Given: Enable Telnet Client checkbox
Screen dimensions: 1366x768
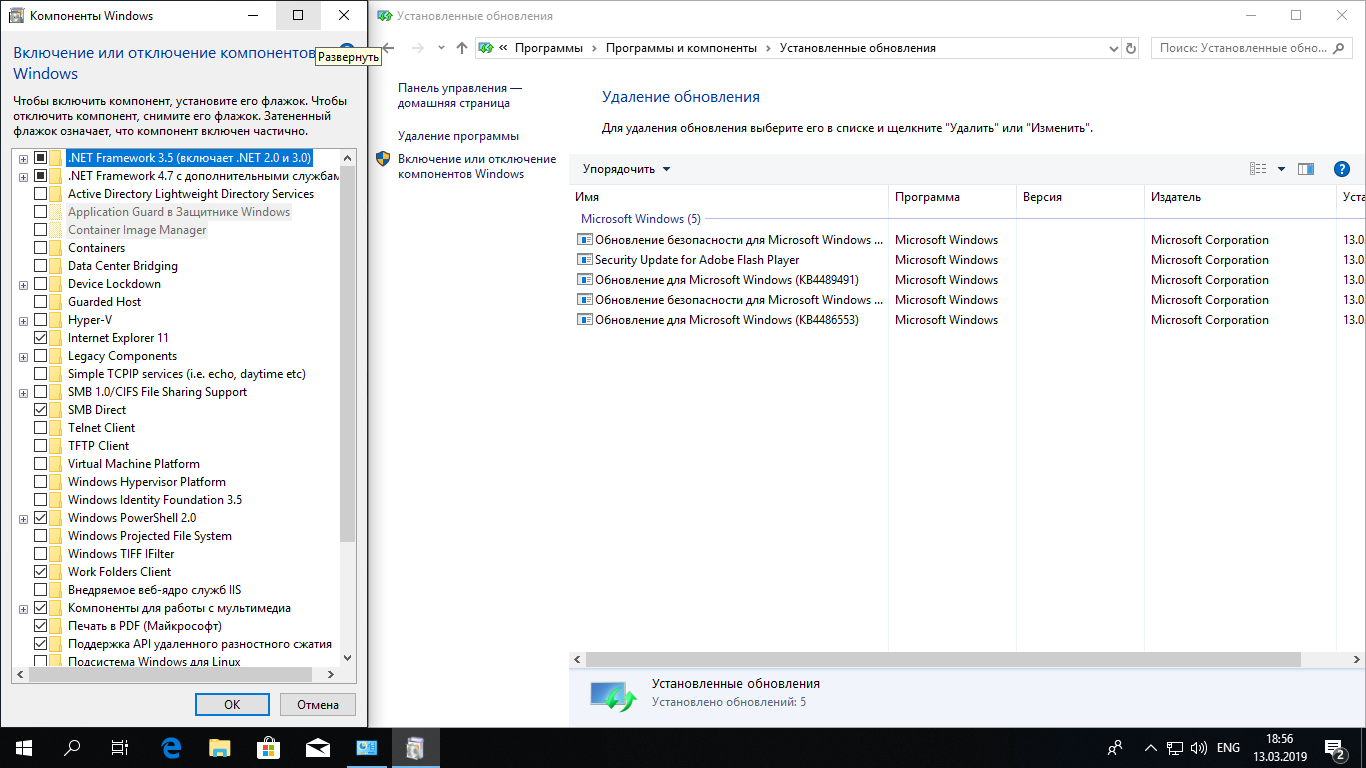Looking at the screenshot, I should 40,428.
